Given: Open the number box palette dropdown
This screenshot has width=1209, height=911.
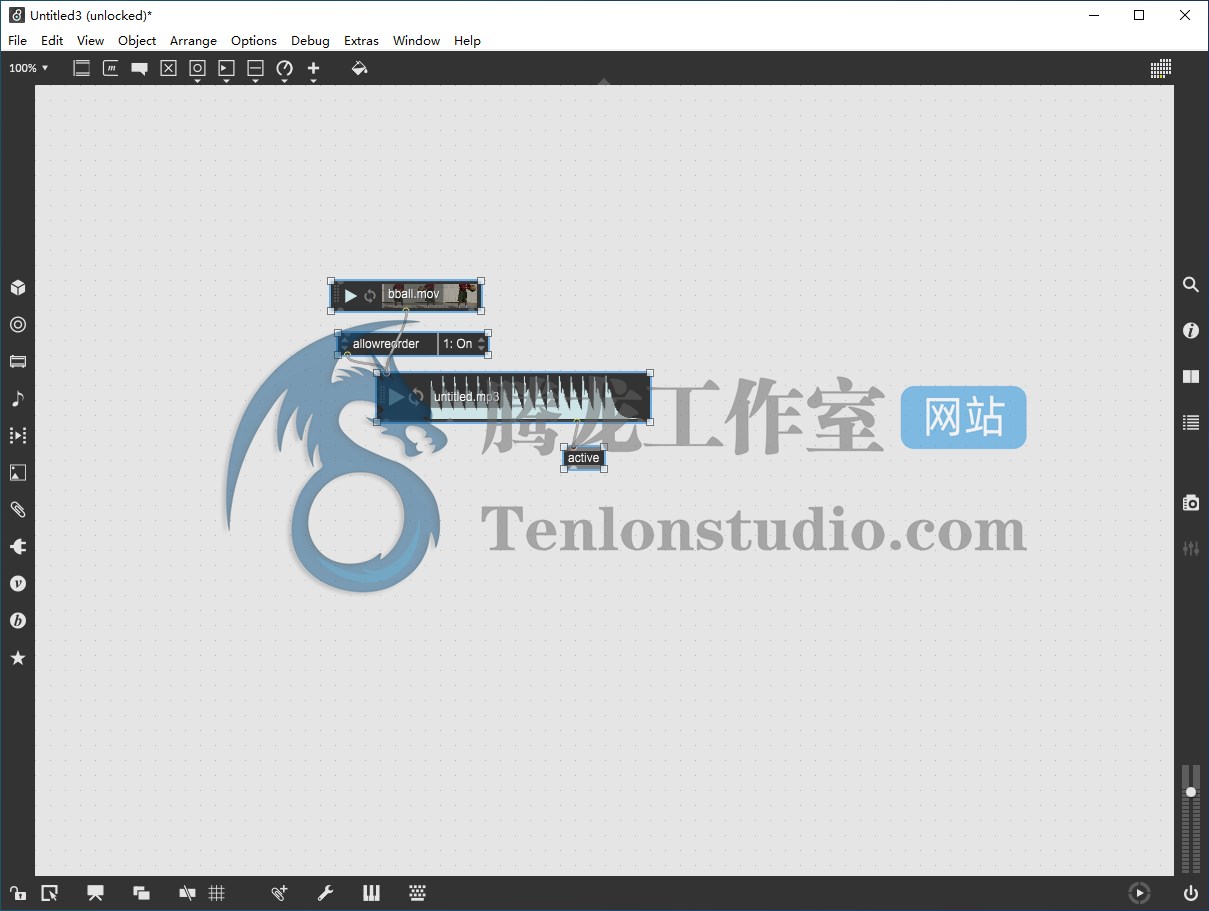Looking at the screenshot, I should coord(226,70).
